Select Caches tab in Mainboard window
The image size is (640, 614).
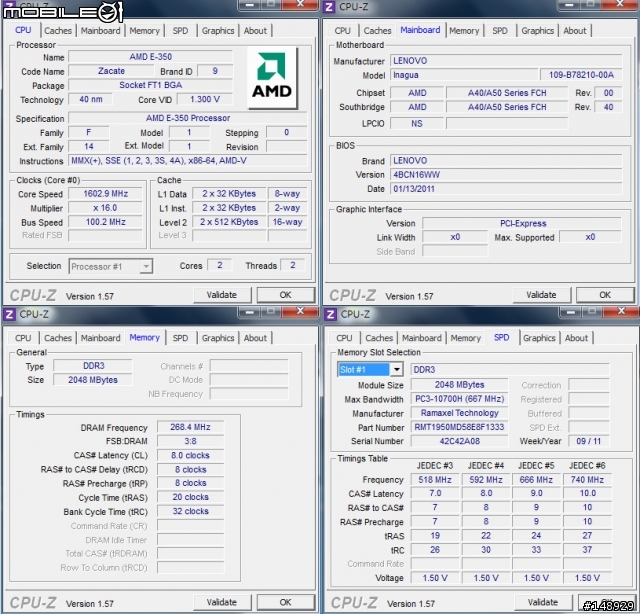click(x=378, y=31)
